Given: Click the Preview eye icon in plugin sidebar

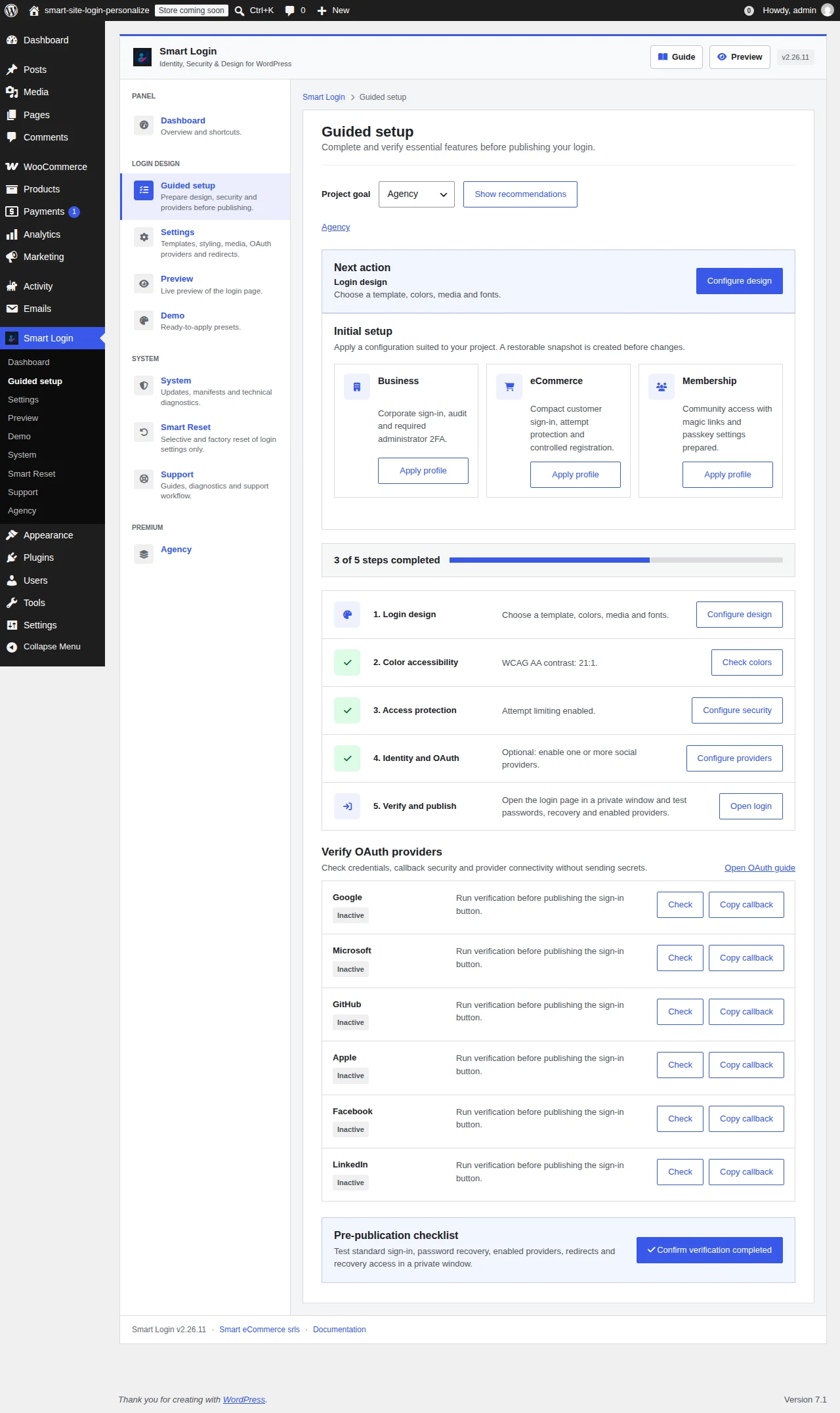Looking at the screenshot, I should point(144,284).
